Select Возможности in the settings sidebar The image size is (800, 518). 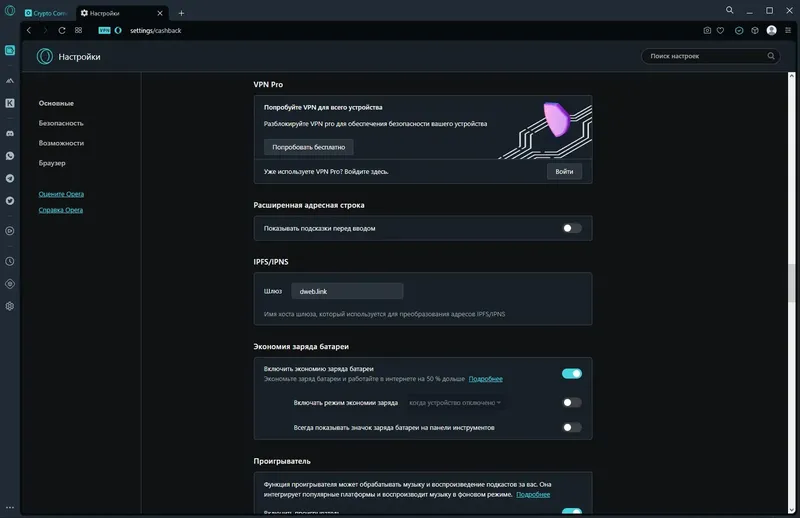click(61, 143)
